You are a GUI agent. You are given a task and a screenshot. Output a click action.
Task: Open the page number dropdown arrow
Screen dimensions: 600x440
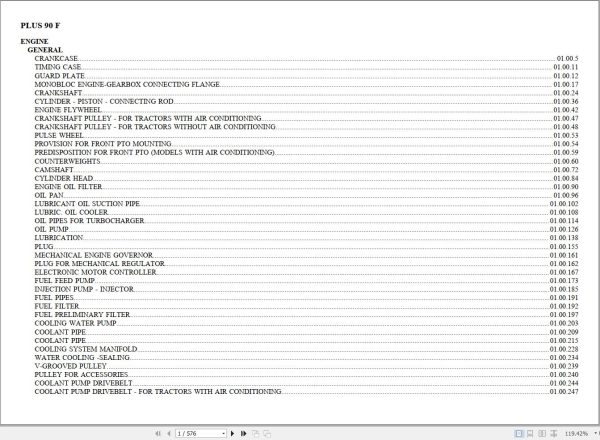click(x=223, y=433)
